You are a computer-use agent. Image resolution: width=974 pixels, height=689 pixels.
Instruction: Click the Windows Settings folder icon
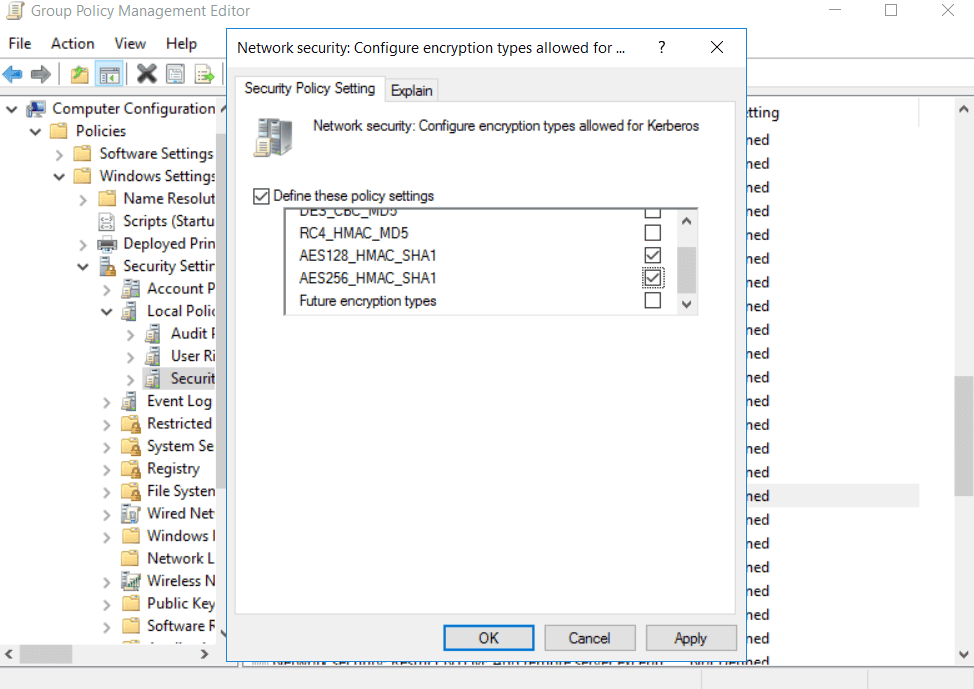click(83, 176)
